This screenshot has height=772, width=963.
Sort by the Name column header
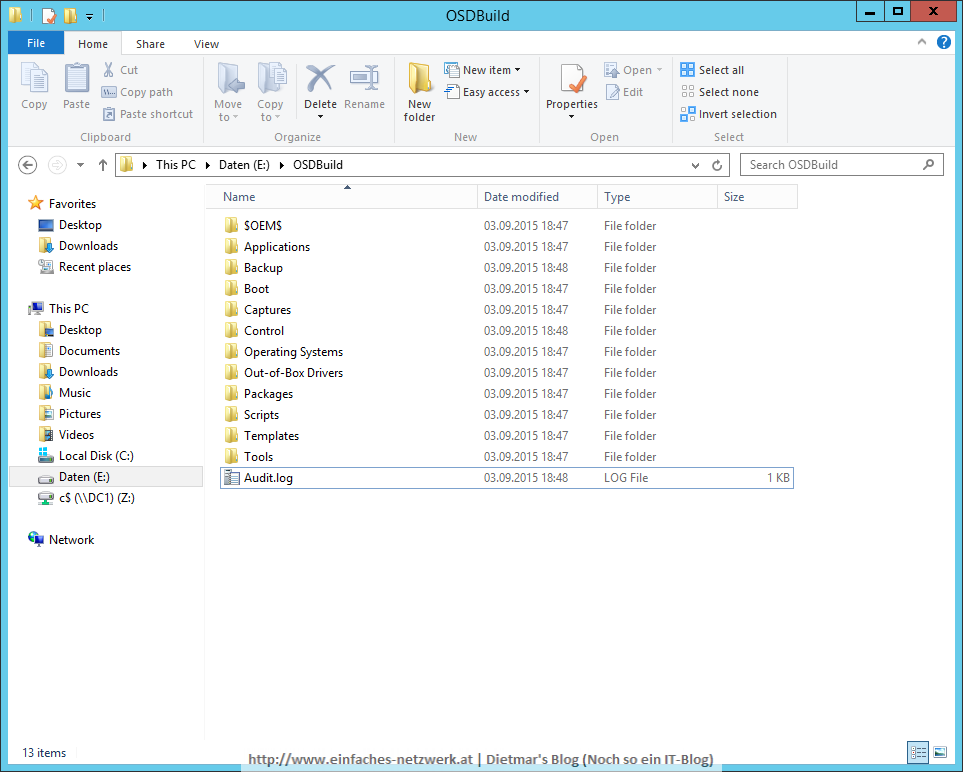(x=341, y=197)
